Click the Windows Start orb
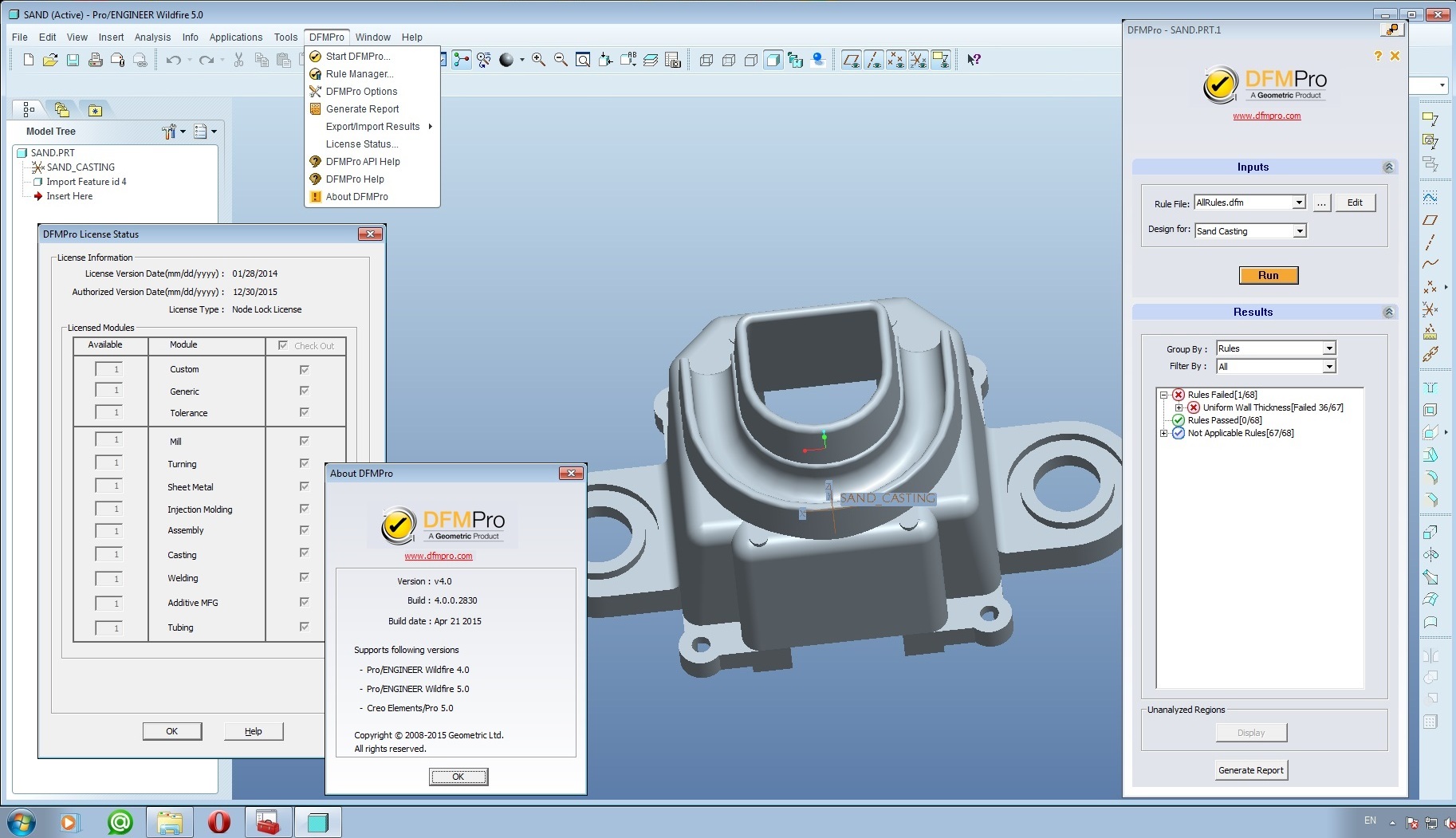The image size is (1456, 838). [20, 822]
